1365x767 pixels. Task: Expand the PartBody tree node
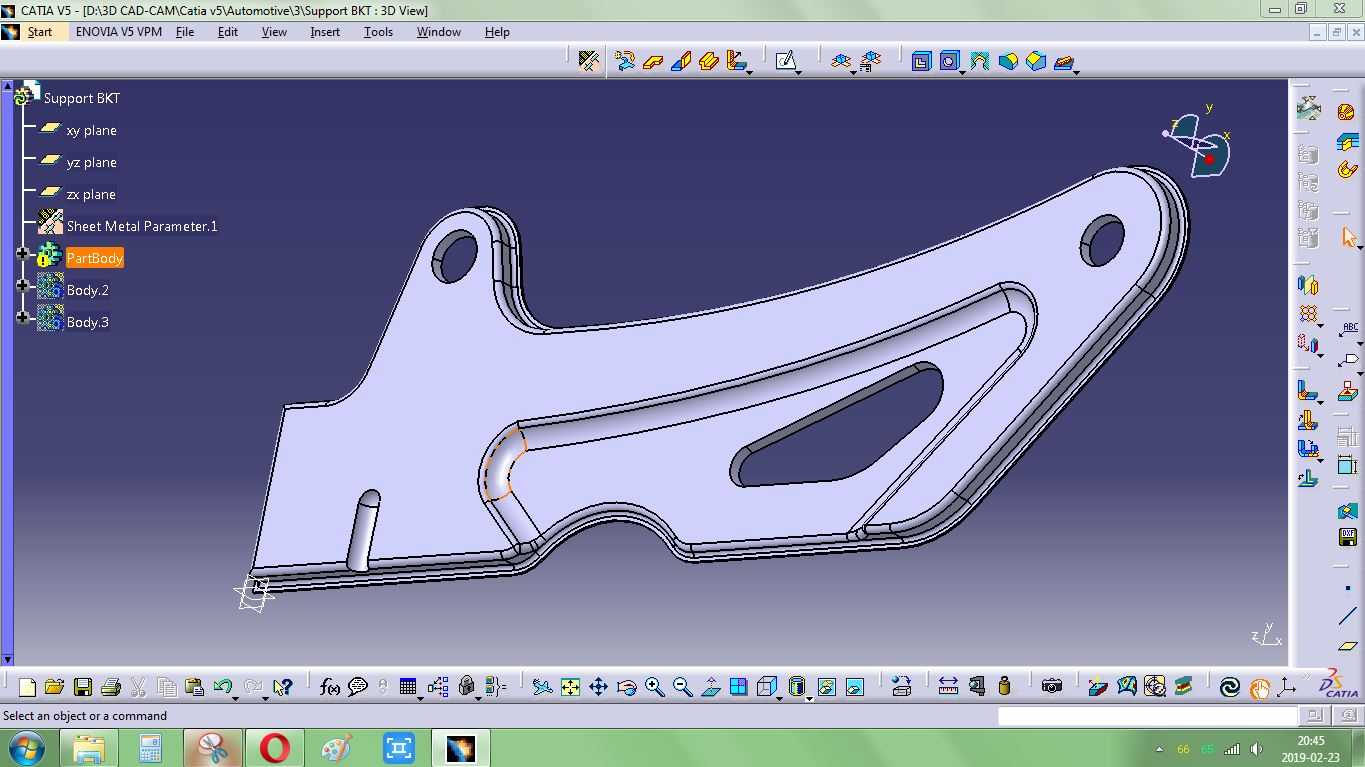(x=22, y=255)
